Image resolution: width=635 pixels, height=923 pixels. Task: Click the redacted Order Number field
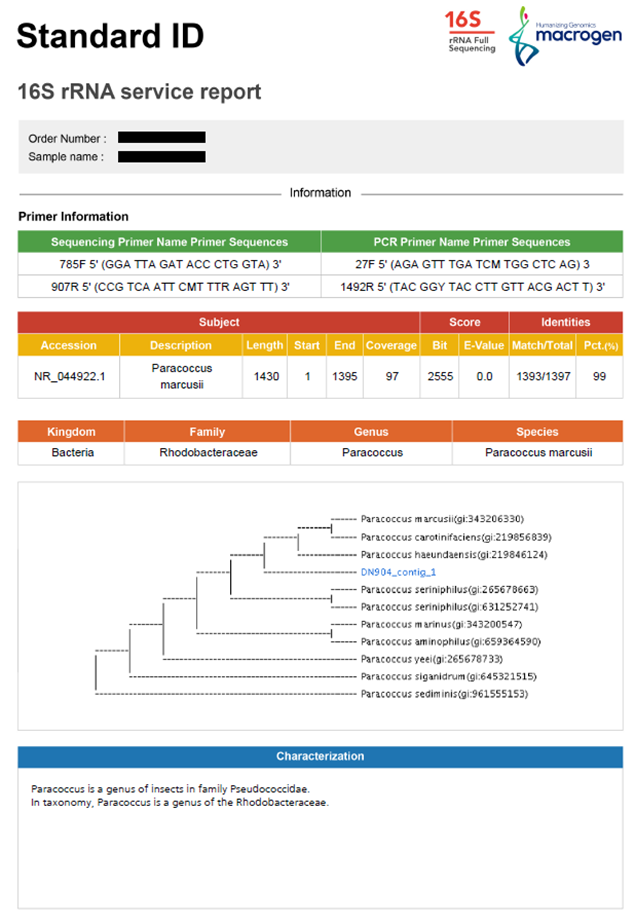(x=161, y=138)
